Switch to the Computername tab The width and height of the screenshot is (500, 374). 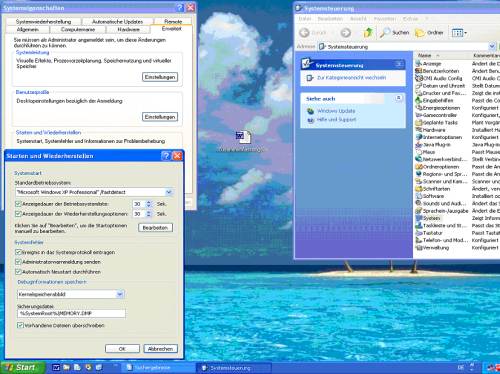point(78,30)
